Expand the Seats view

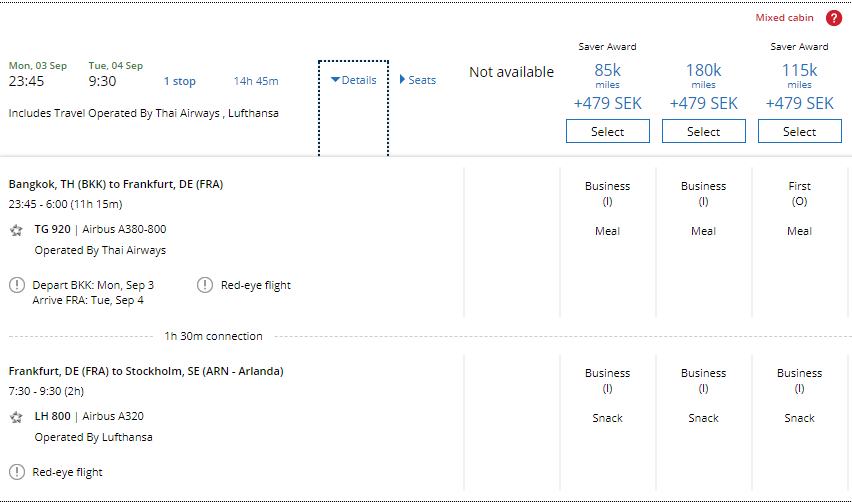pos(418,80)
